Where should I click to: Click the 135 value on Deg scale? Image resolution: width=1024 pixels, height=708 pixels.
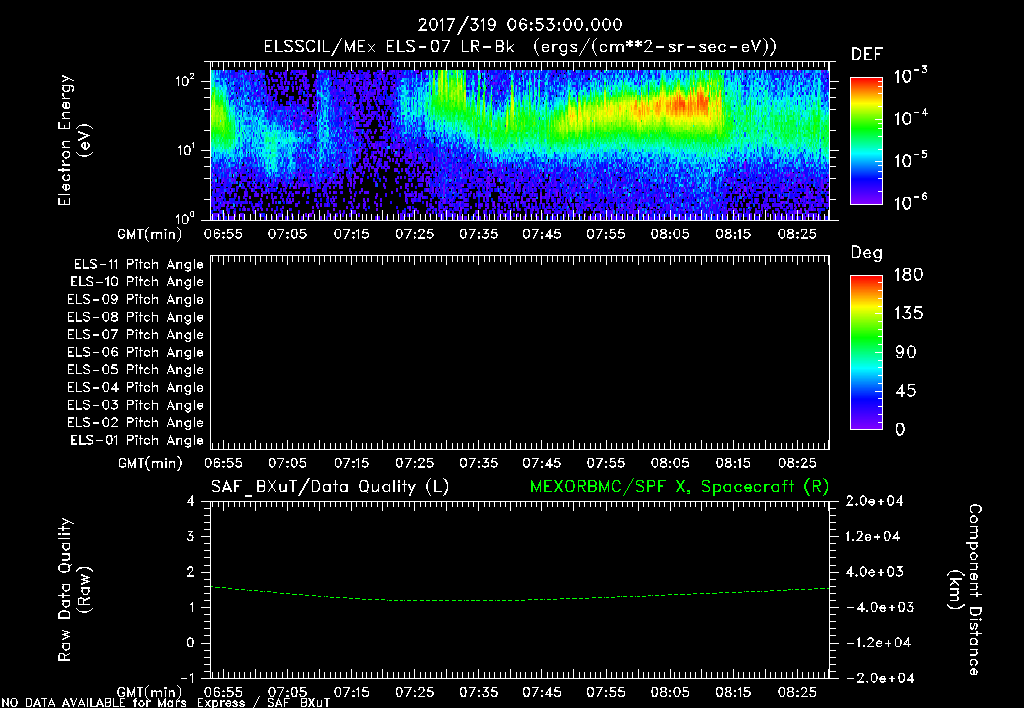coord(908,314)
